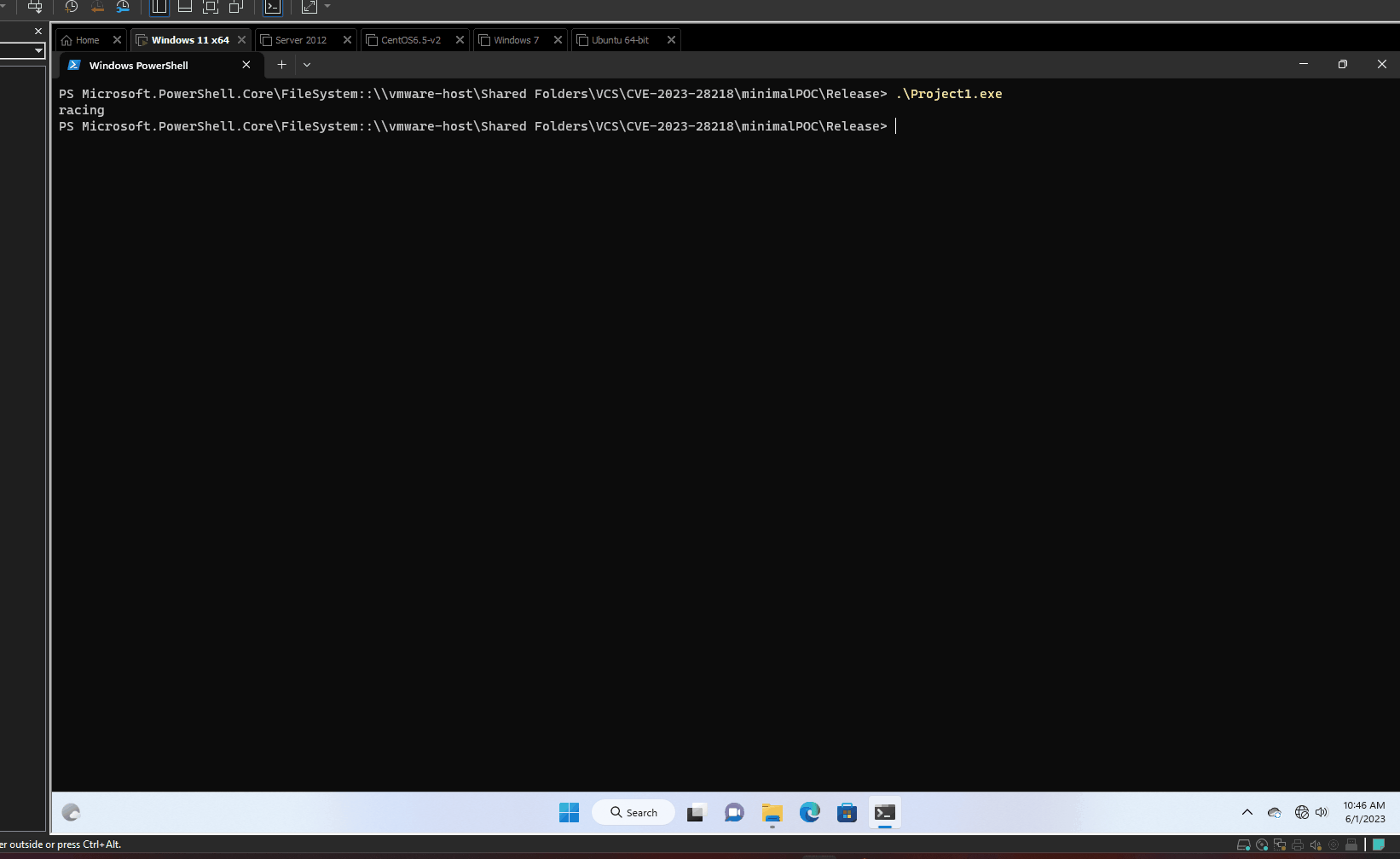
Task: Open a new terminal tab
Action: (281, 65)
